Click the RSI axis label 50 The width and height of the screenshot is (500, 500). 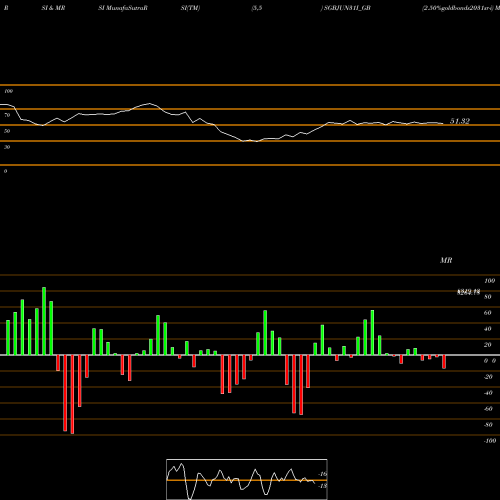7,131
